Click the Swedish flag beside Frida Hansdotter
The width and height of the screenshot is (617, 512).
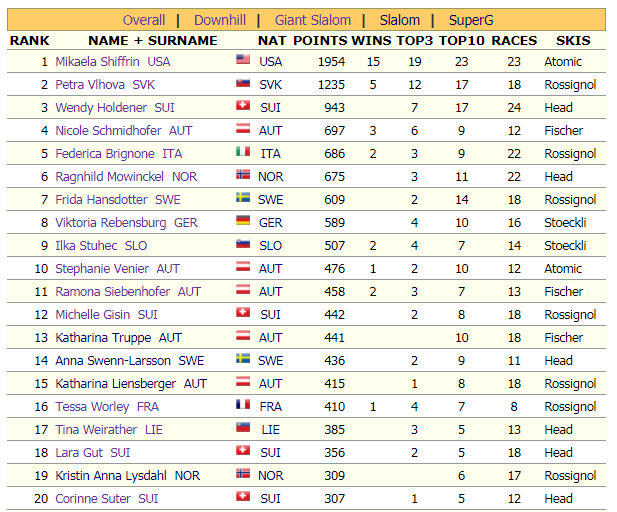(242, 199)
